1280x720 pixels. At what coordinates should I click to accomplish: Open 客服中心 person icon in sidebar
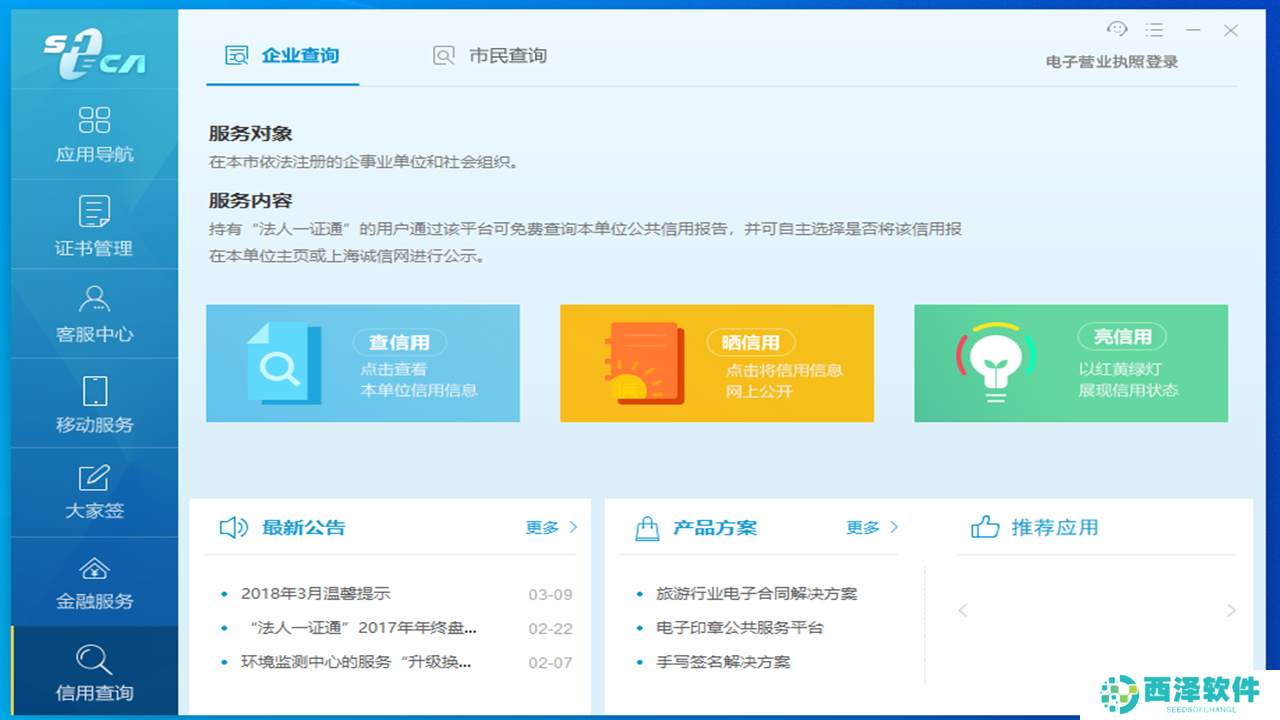(x=94, y=299)
